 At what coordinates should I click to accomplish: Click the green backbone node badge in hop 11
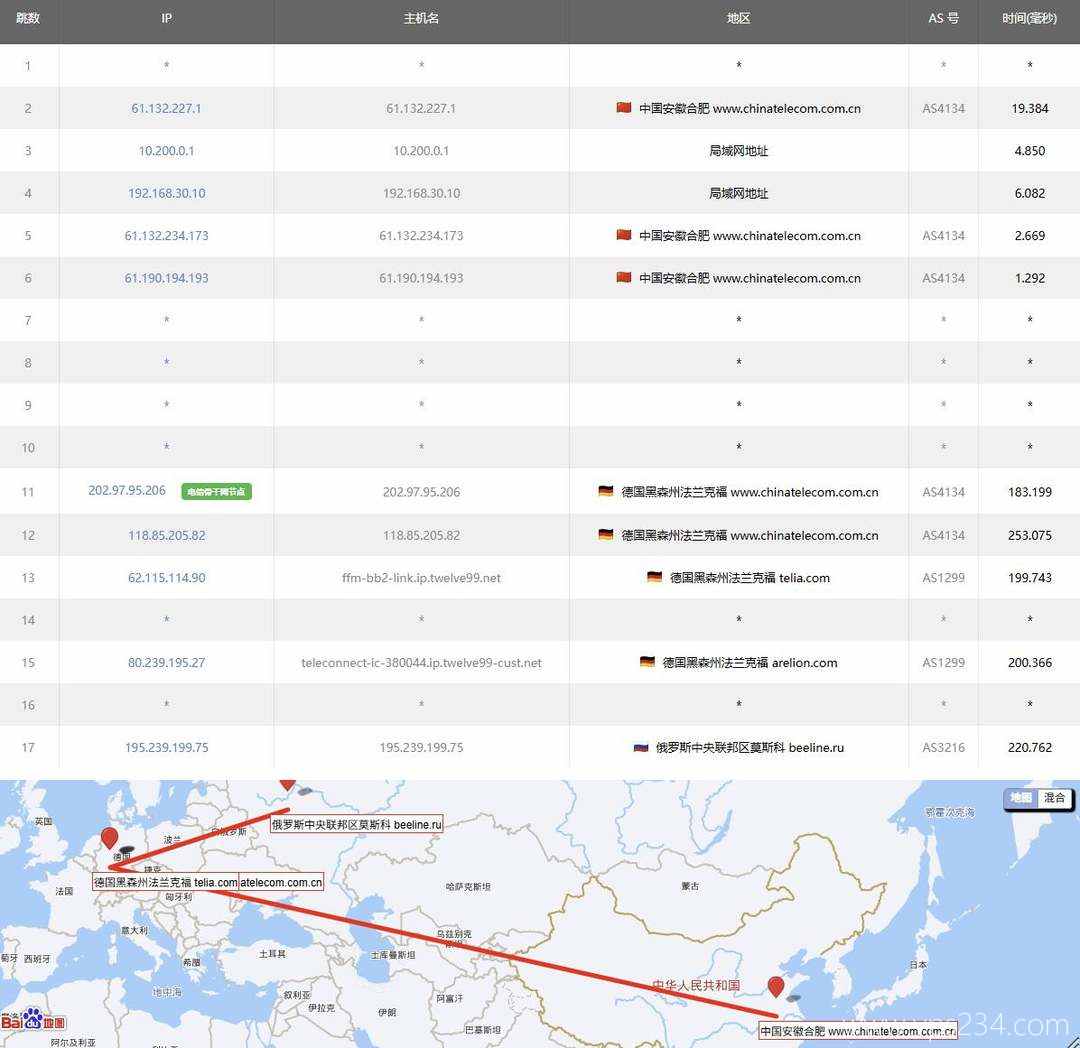pos(216,492)
